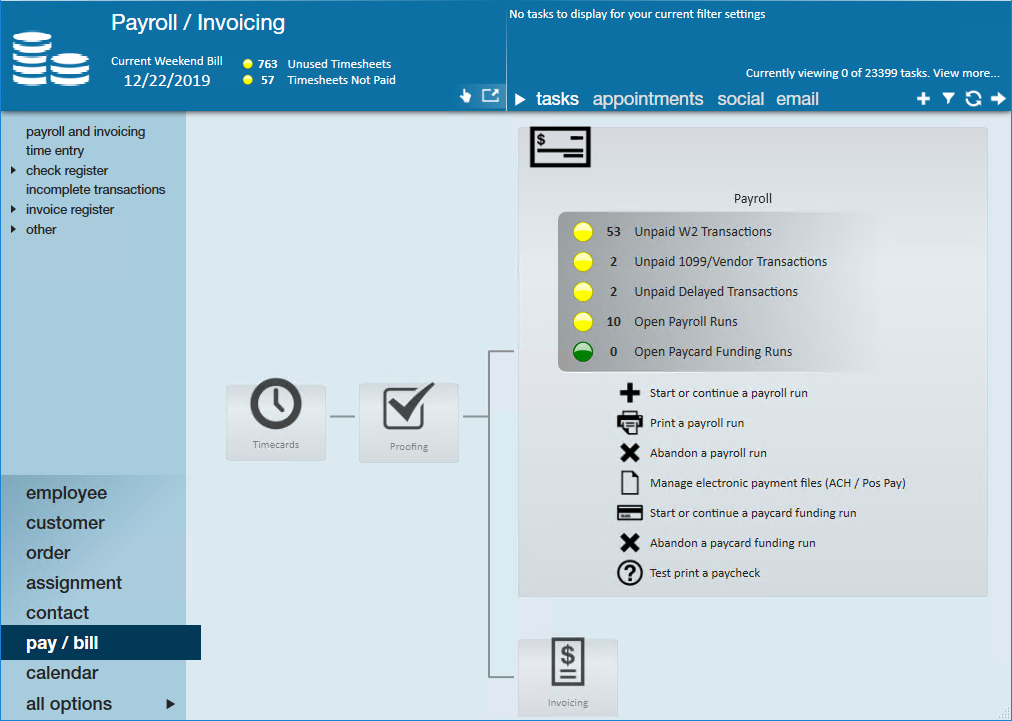Click the printer icon for payroll run

click(629, 423)
